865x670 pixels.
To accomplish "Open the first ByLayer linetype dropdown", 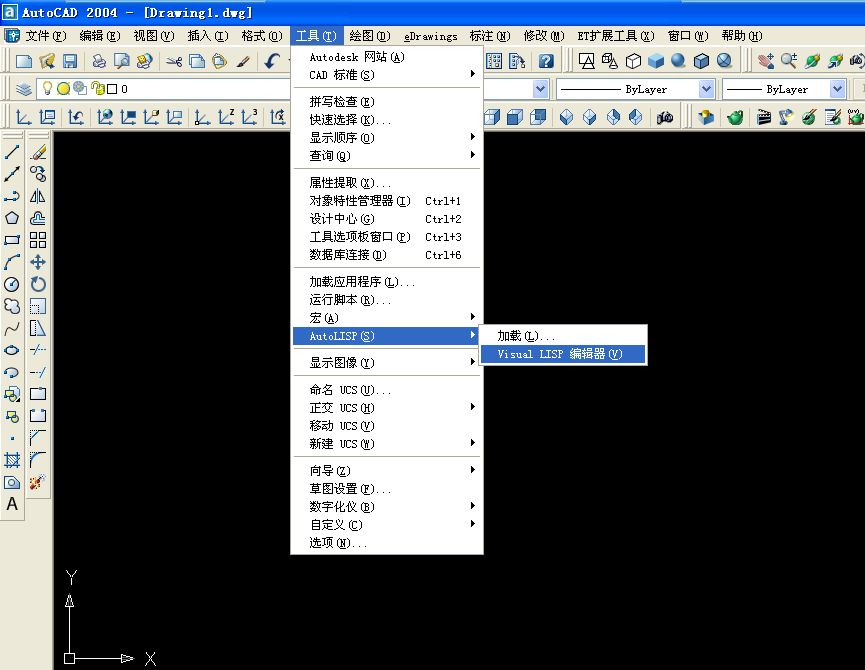I will point(706,89).
